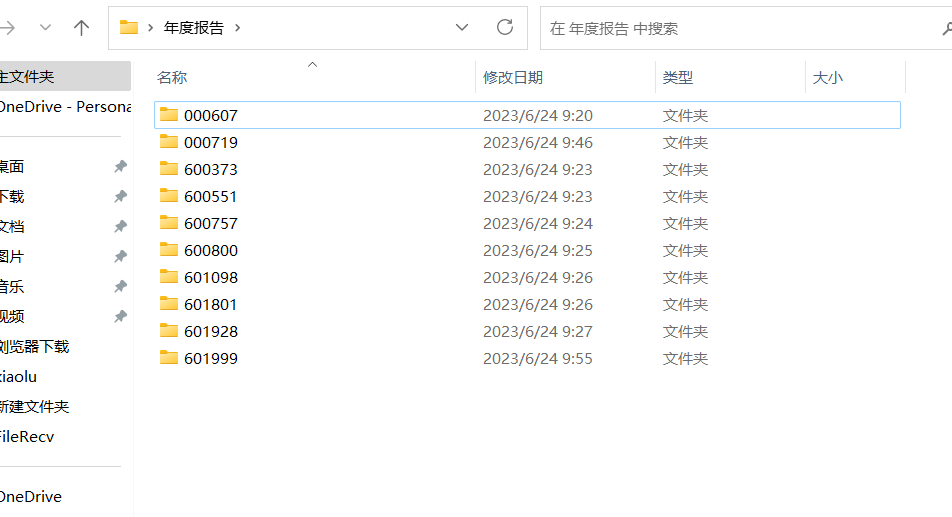This screenshot has height=517, width=952.
Task: Click folder name 000719
Action: (x=211, y=143)
